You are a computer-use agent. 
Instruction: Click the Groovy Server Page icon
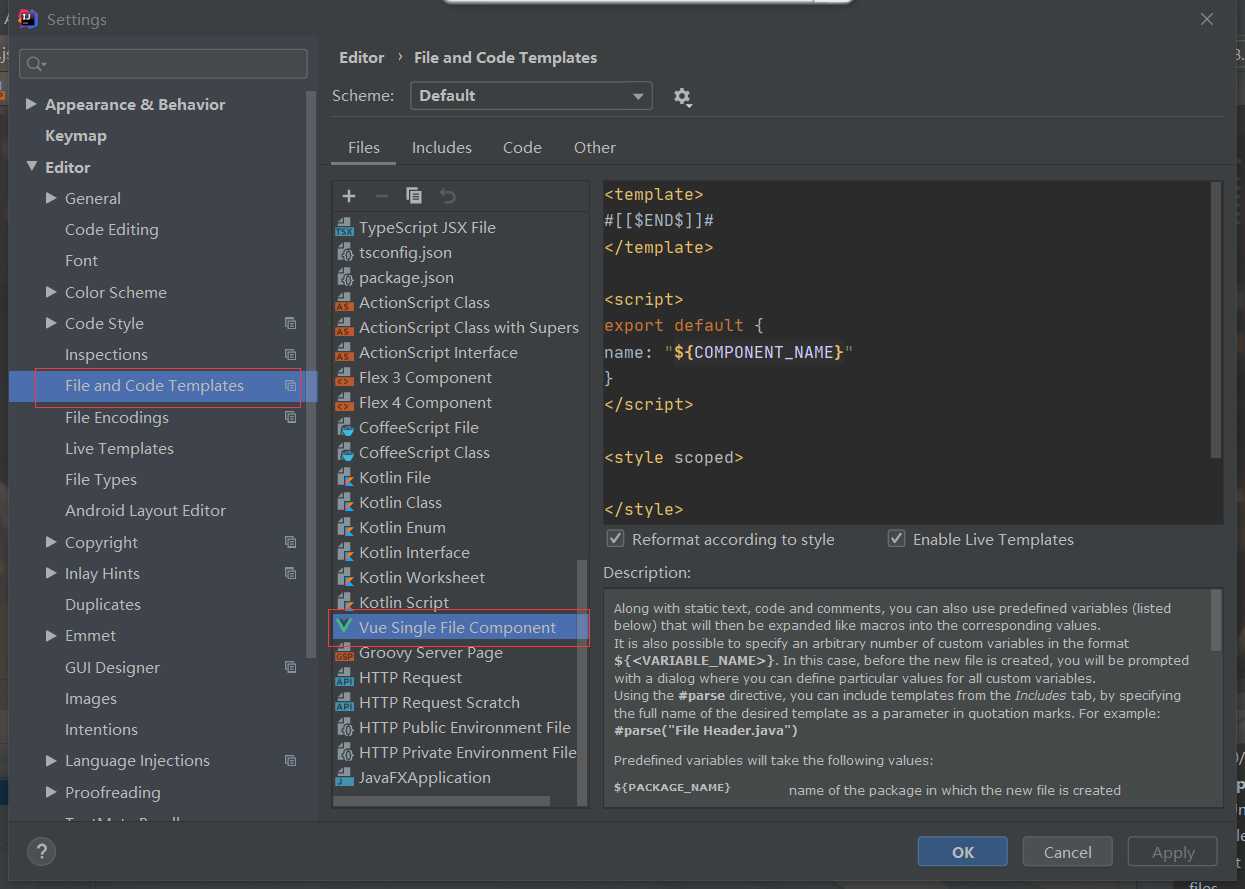point(344,652)
